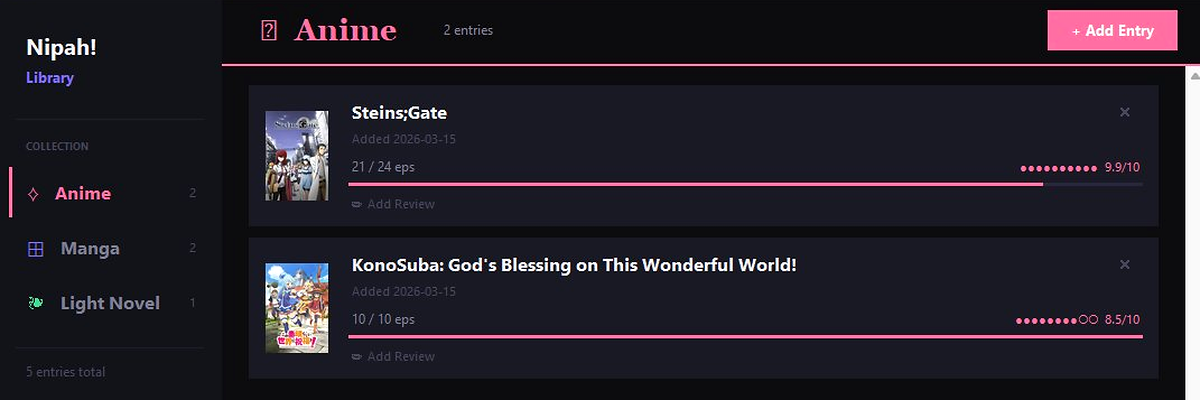1200x400 pixels.
Task: Click the KonoSuba 8.5/10 rating dots
Action: pos(1056,320)
